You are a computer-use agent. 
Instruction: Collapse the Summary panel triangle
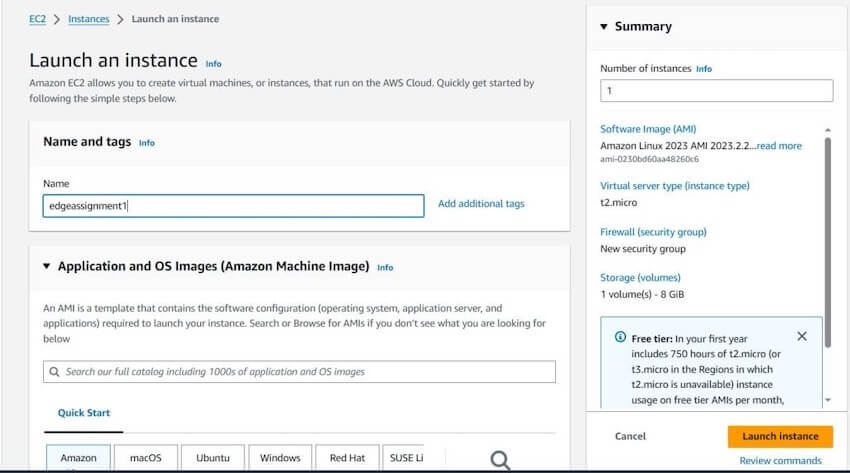pyautogui.click(x=604, y=27)
